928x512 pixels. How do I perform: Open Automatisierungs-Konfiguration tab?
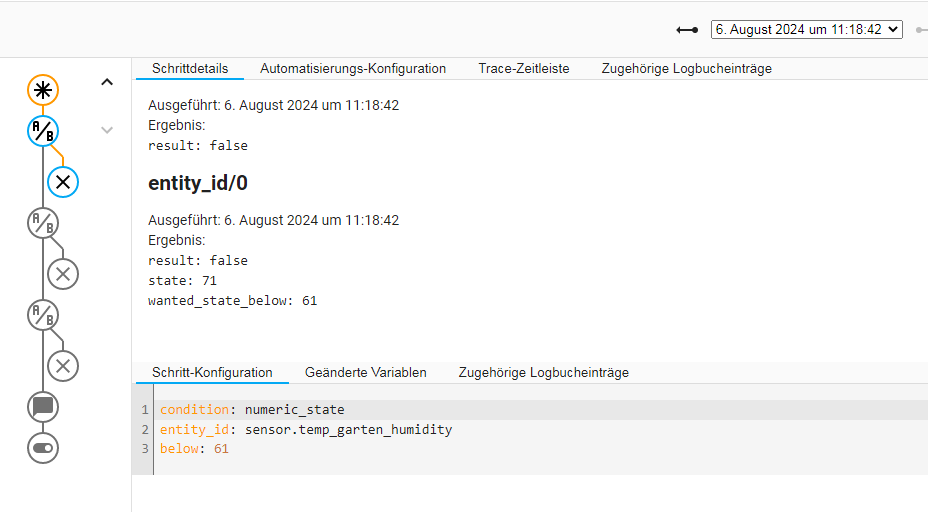point(353,69)
